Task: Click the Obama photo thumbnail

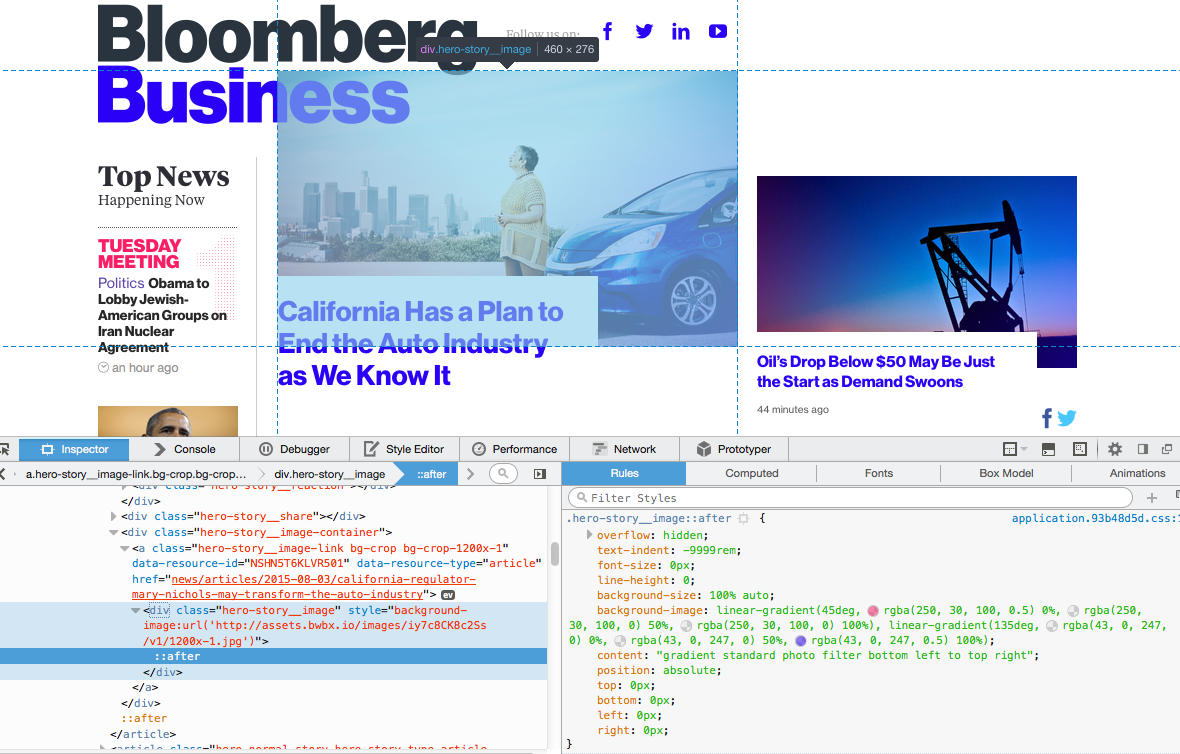Action: (x=168, y=421)
